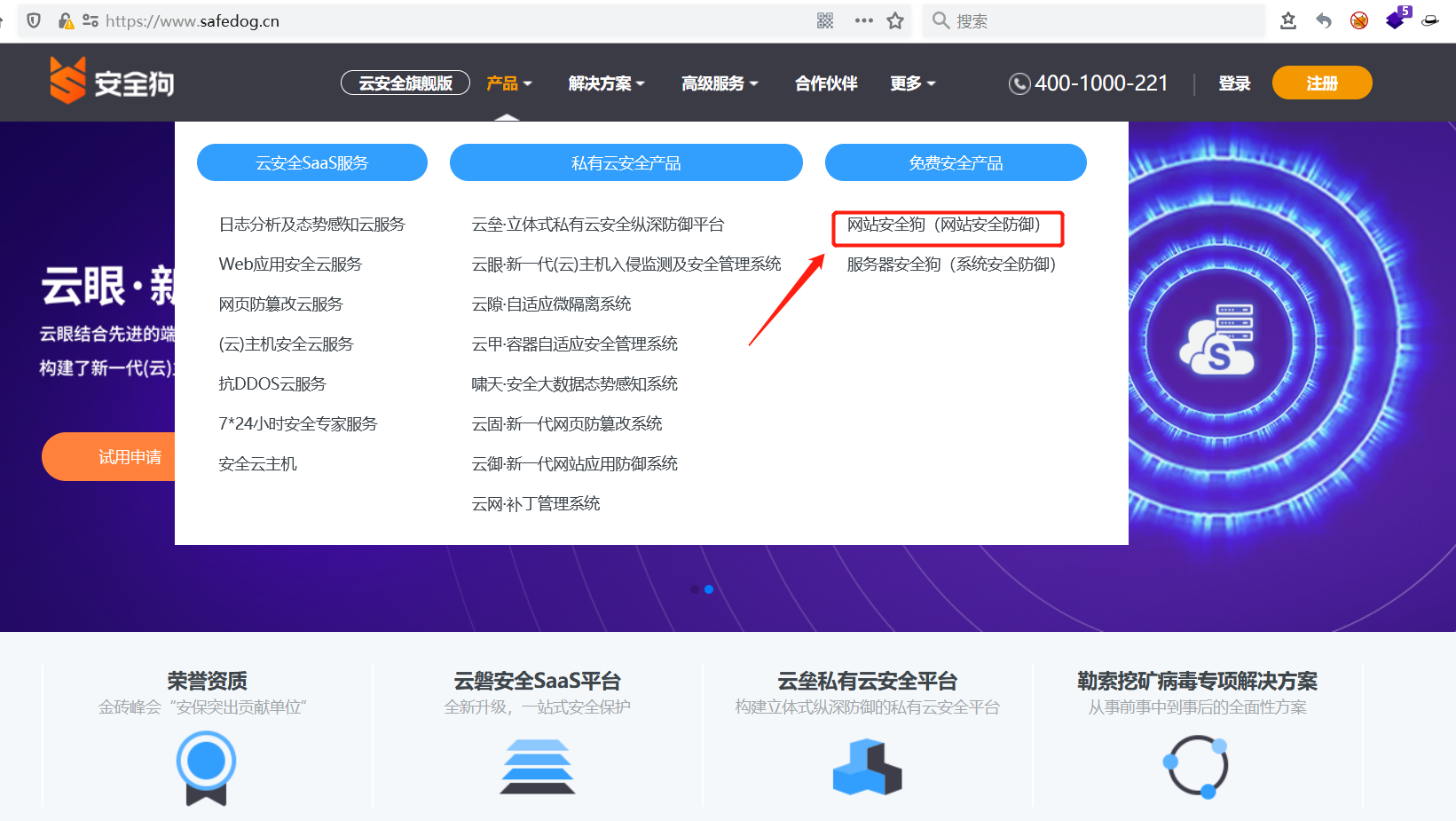Select 合作伙伴 in the navigation menu
Viewport: 1456px width, 821px height.
825,83
